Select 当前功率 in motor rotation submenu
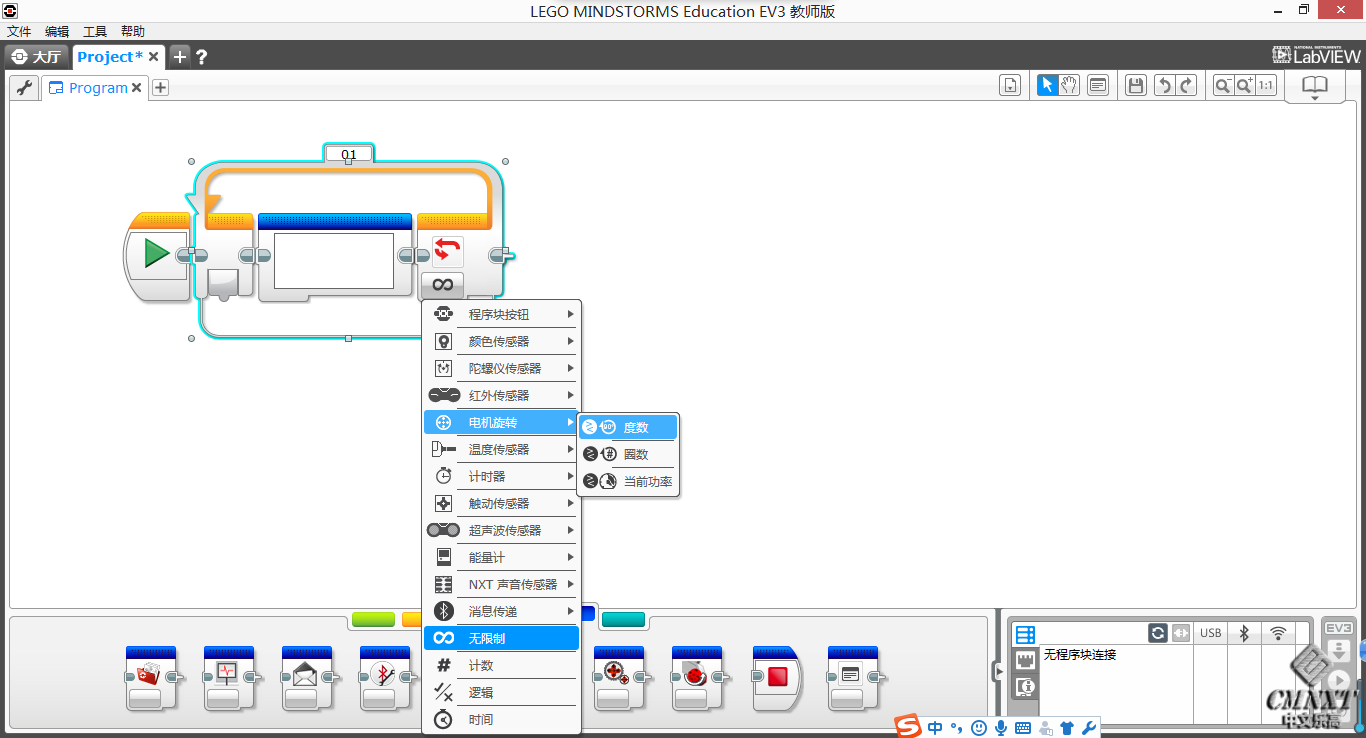This screenshot has width=1366, height=738. [x=628, y=481]
